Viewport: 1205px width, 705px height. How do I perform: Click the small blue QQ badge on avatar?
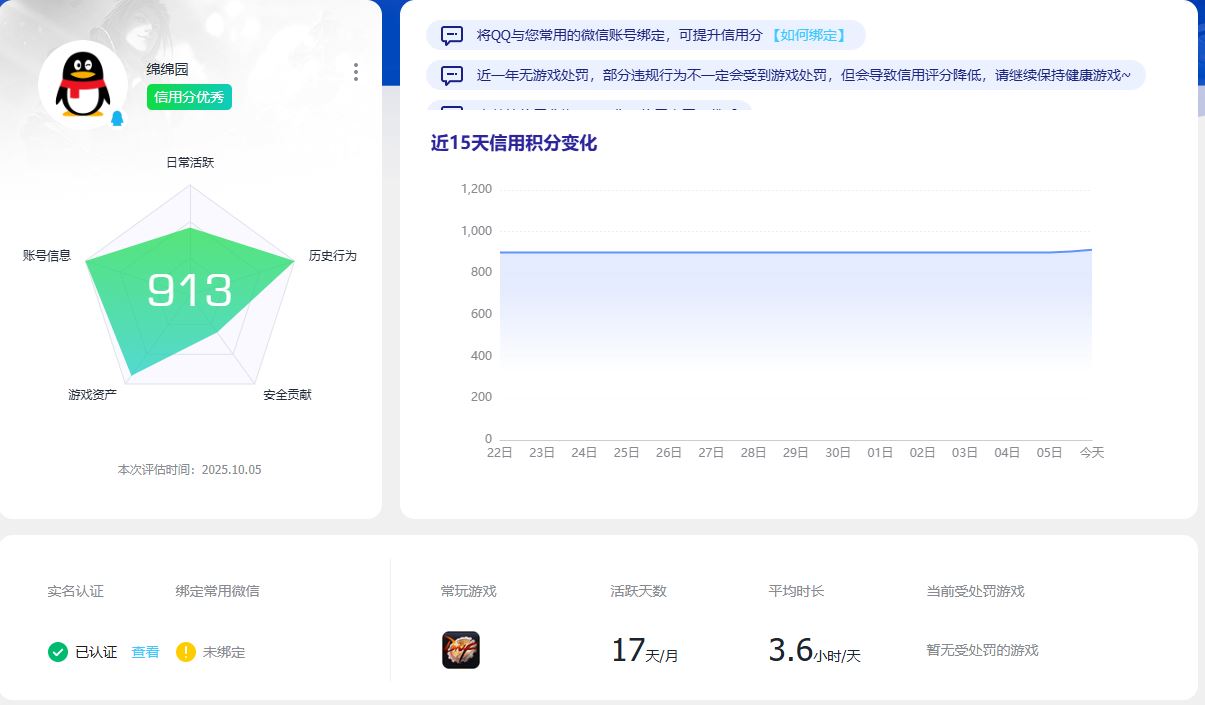pyautogui.click(x=117, y=119)
